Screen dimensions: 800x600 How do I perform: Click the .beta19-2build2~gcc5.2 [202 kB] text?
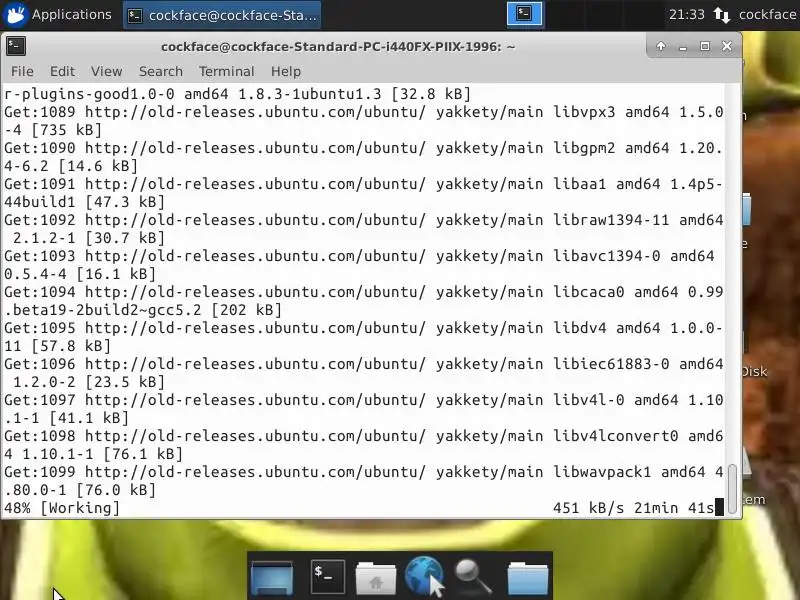143,310
